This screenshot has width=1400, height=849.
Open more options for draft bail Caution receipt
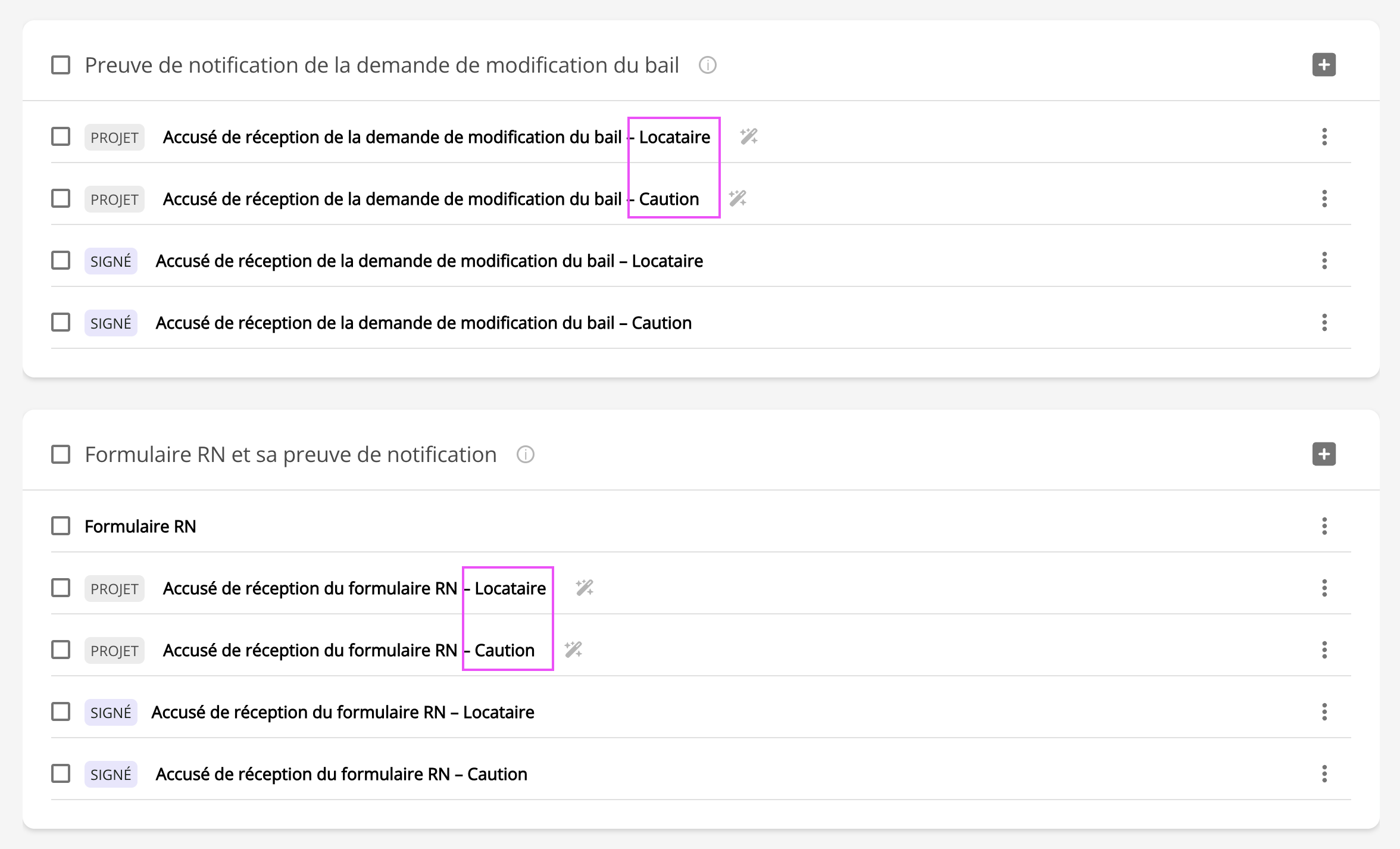[x=1324, y=199]
